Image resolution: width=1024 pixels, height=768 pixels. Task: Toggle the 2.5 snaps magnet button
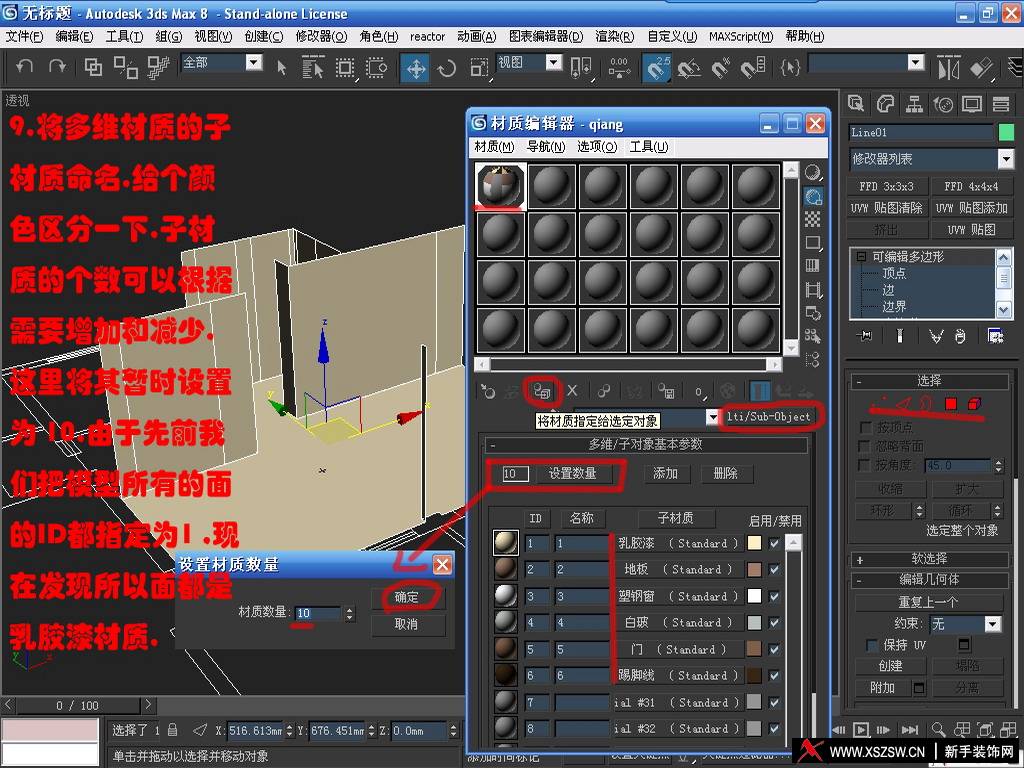[658, 67]
